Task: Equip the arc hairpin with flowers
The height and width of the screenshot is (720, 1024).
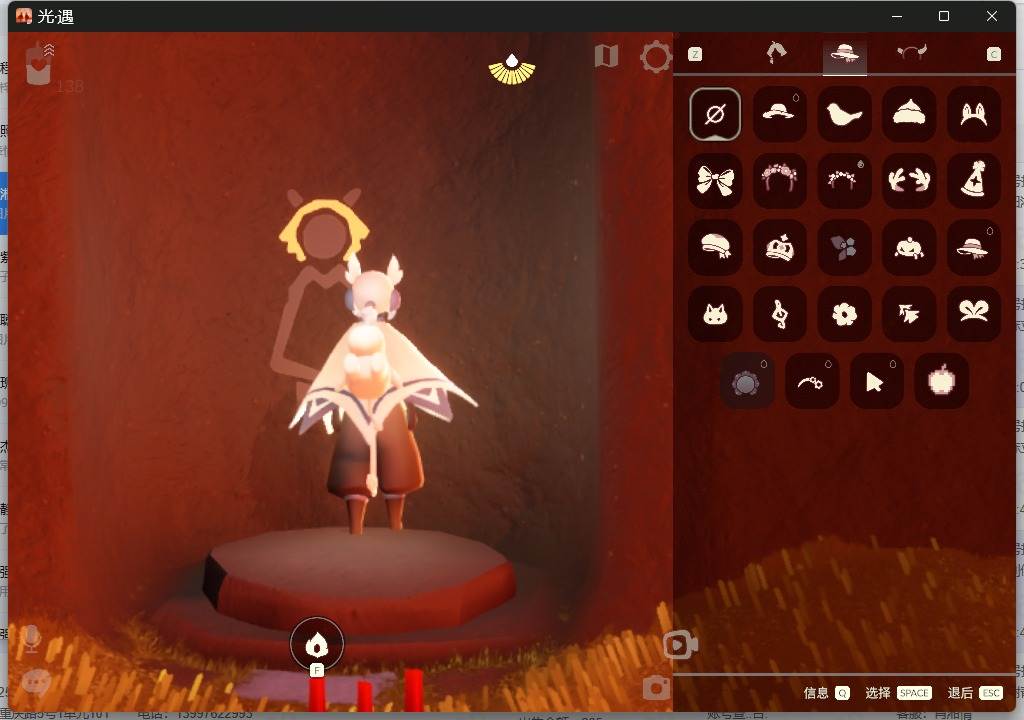Action: tap(812, 381)
